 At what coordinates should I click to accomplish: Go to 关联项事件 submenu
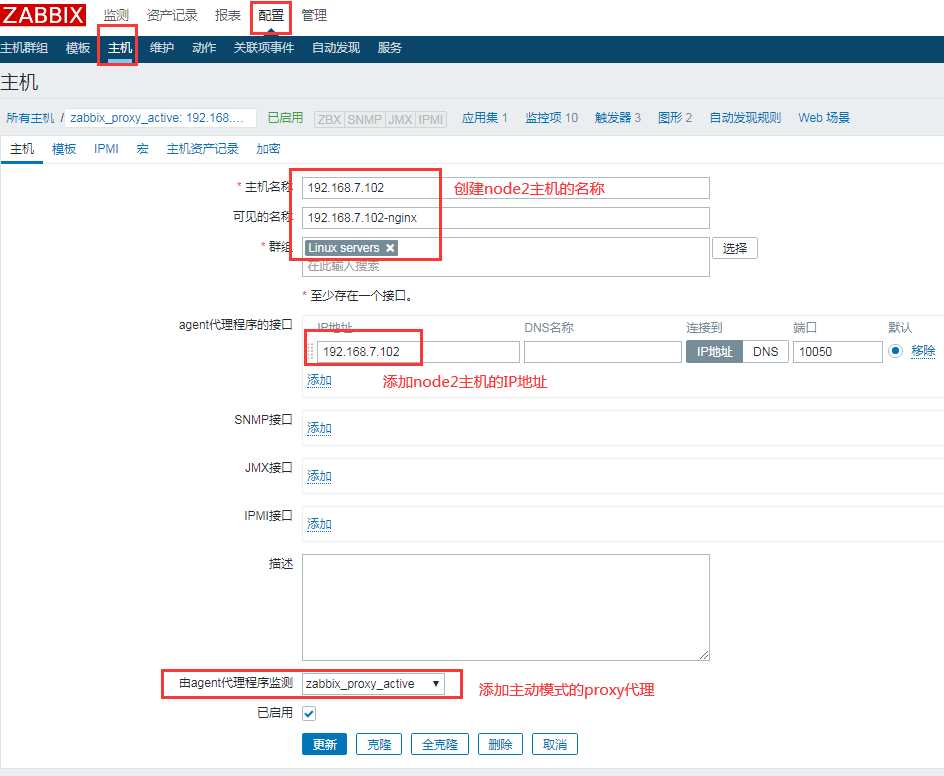pos(264,48)
